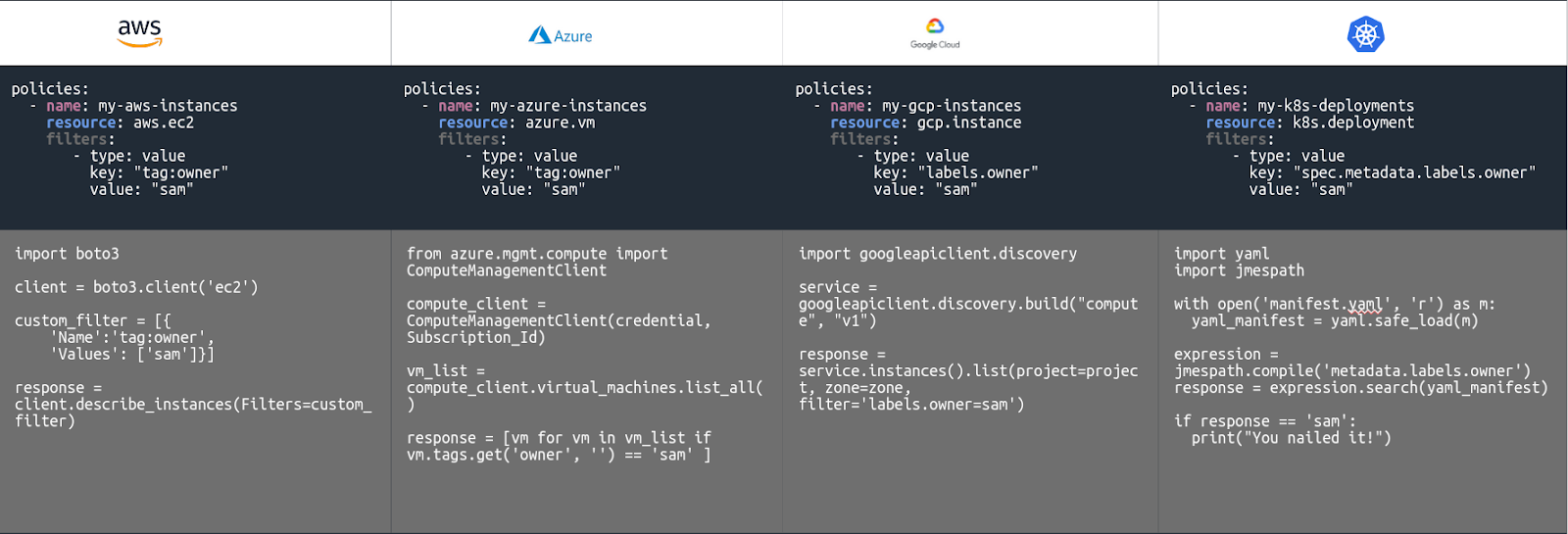
Task: Click the AWS logo
Action: (139, 32)
